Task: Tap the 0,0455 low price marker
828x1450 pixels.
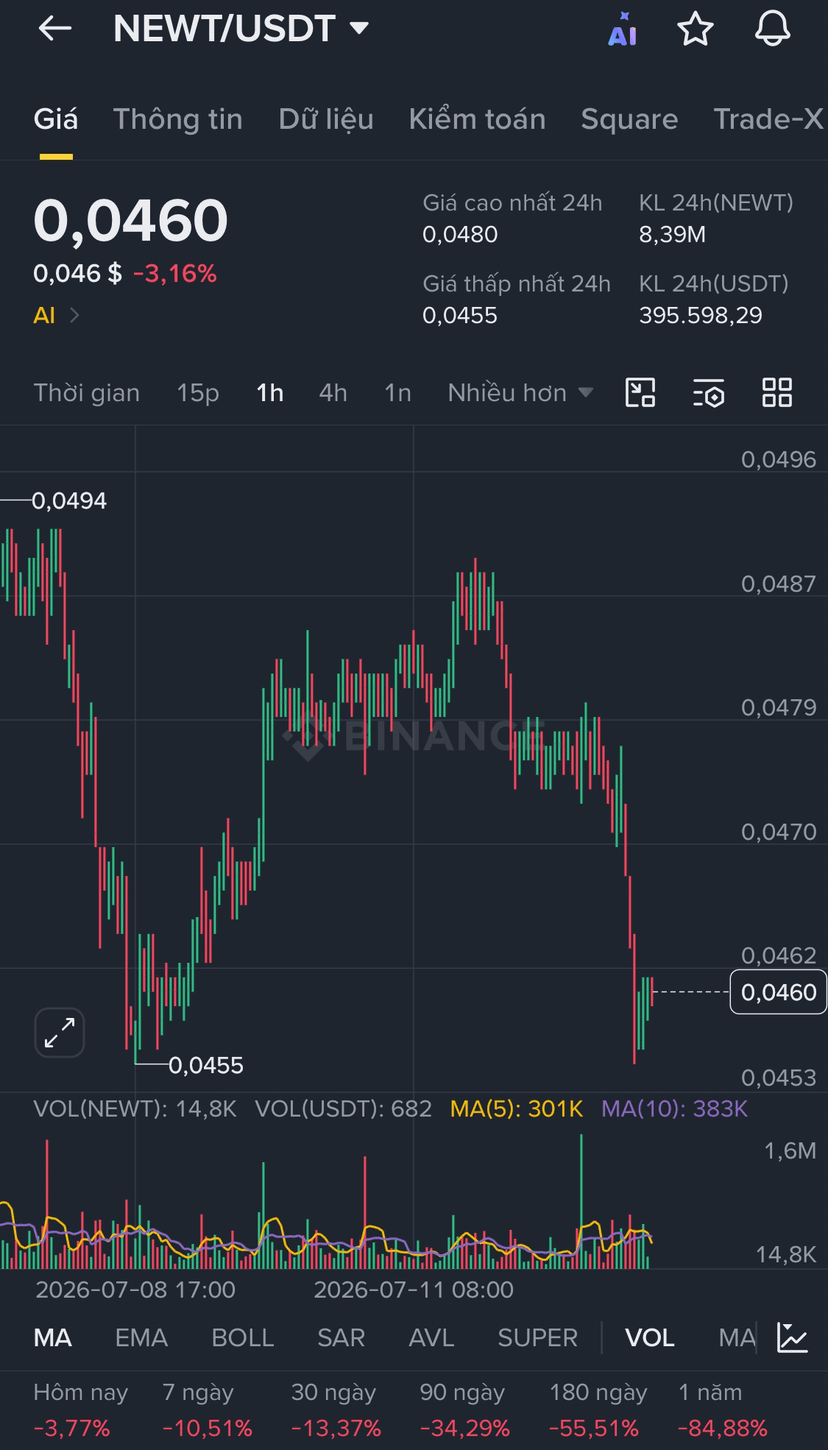Action: point(206,1065)
